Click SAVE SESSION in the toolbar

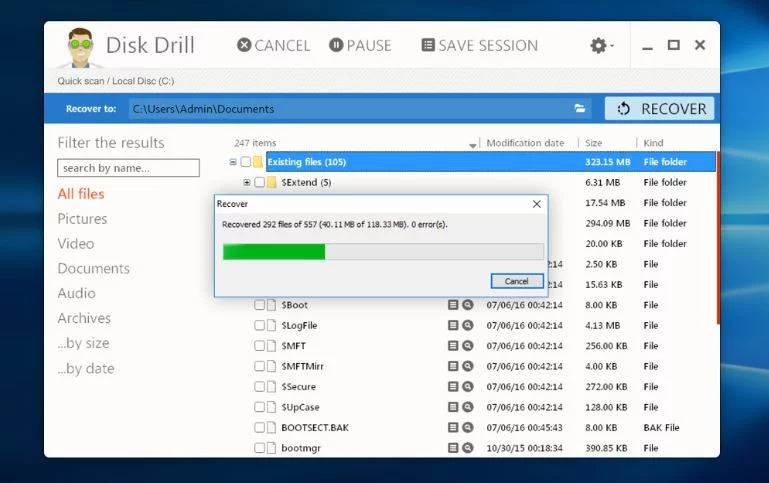click(x=480, y=45)
